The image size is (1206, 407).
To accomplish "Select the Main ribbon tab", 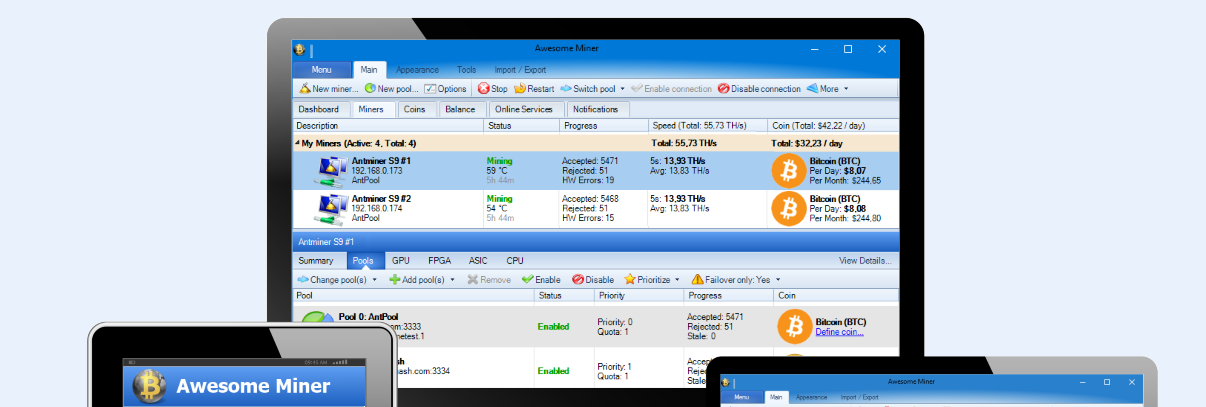I will [x=369, y=70].
